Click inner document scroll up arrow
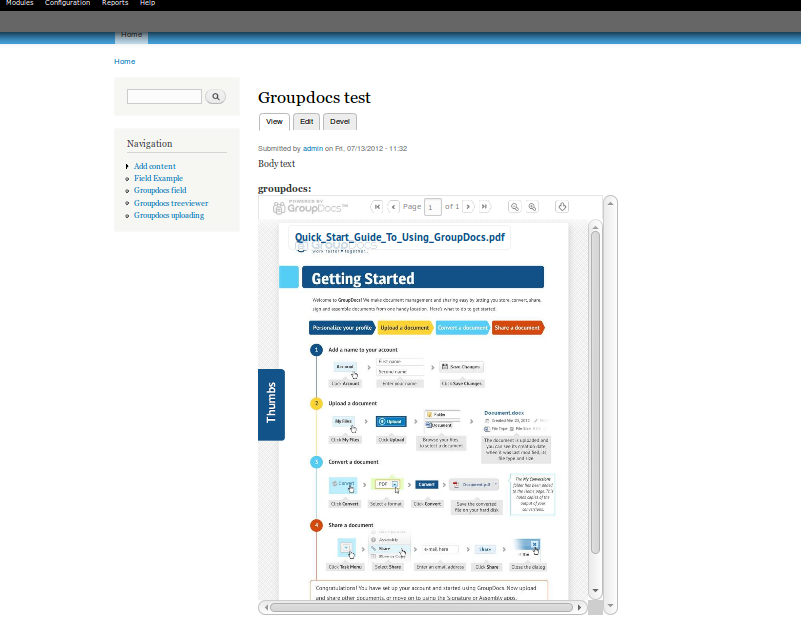Viewport: 801px width, 622px height. [595, 227]
